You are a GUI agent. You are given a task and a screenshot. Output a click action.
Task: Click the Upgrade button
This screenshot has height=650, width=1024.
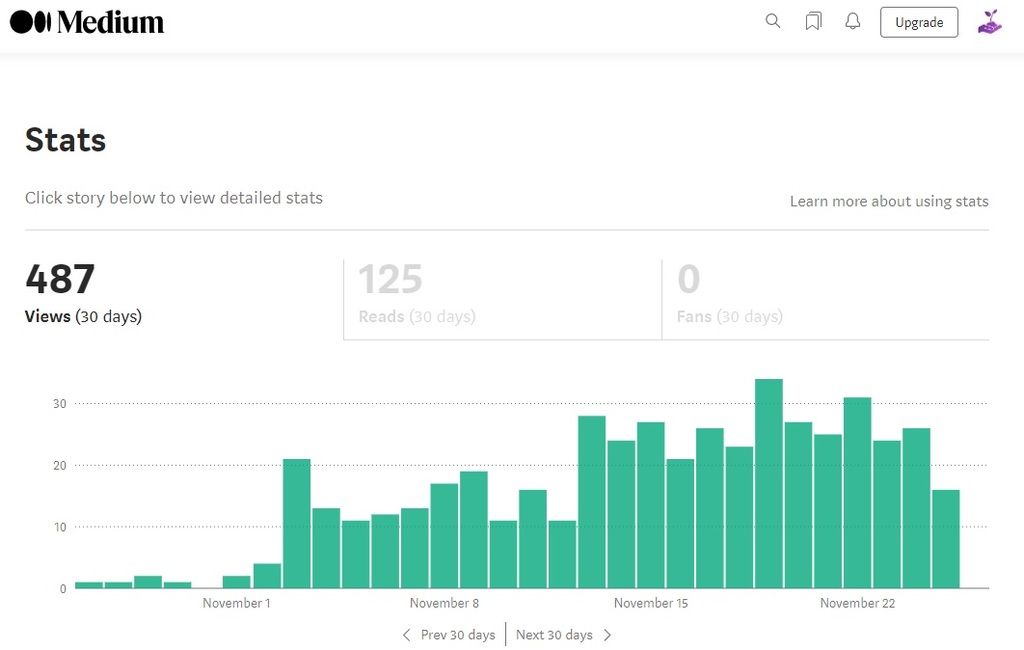(918, 21)
